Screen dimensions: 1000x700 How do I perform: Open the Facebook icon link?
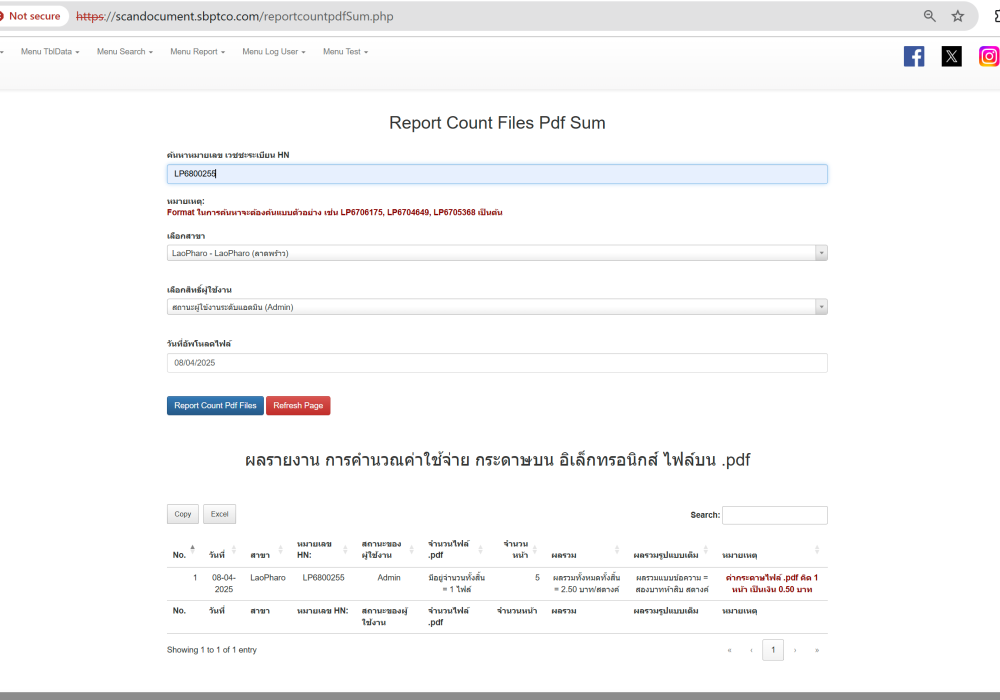(x=914, y=57)
